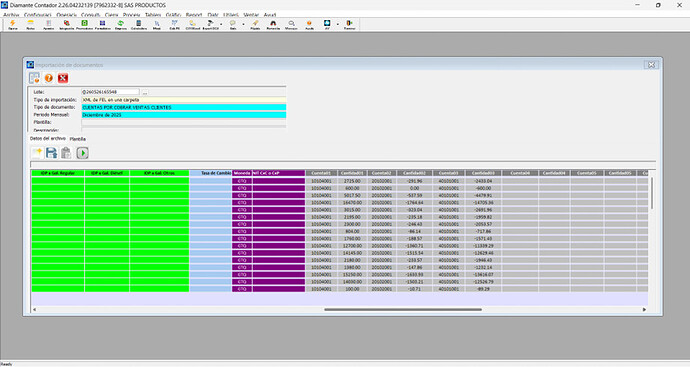This screenshot has height=367, width=690.
Task: Click the pencil toolbar icon
Action: tap(255, 23)
